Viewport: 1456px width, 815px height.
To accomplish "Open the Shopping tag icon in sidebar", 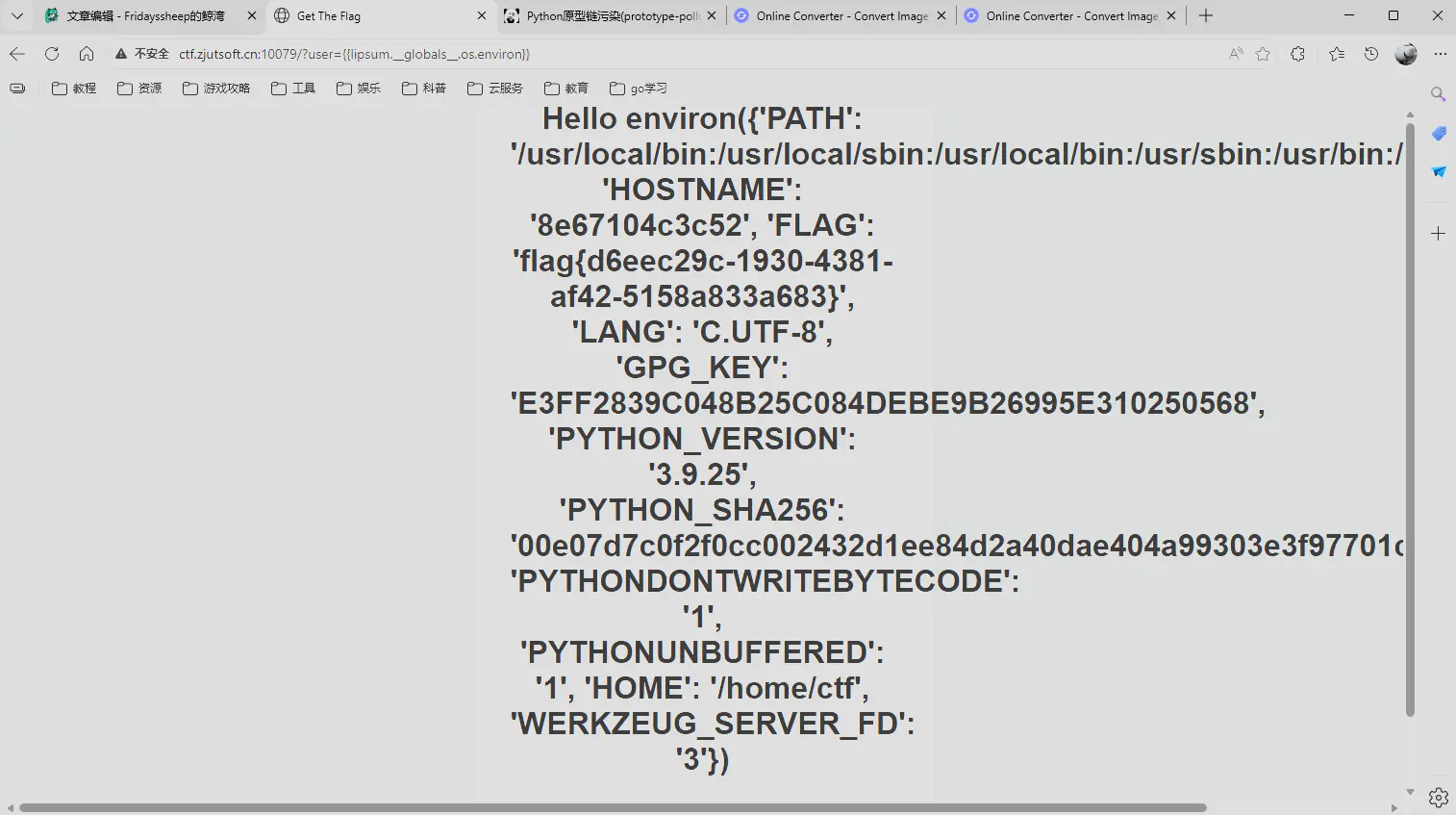I will pos(1439,134).
